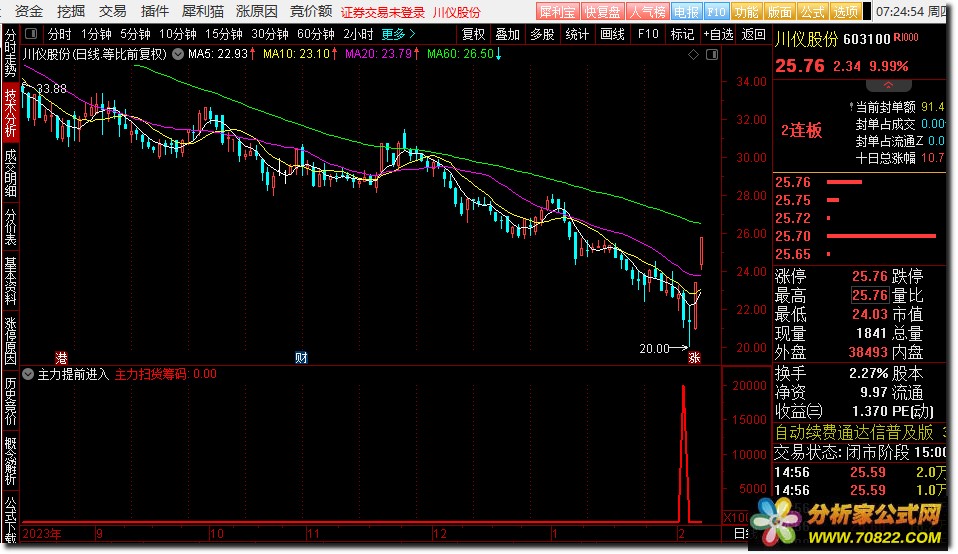Click the 财 financial report marker

click(301, 357)
